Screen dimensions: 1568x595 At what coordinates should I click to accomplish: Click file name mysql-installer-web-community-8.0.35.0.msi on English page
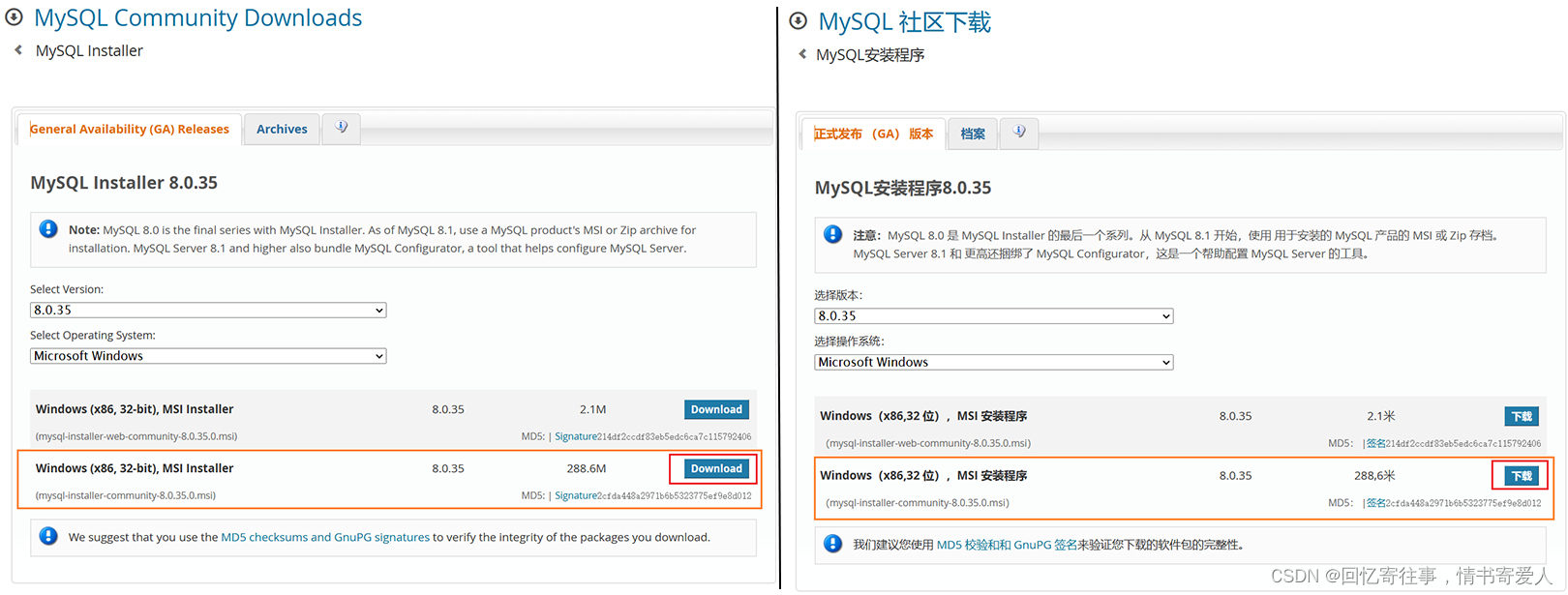pos(136,436)
